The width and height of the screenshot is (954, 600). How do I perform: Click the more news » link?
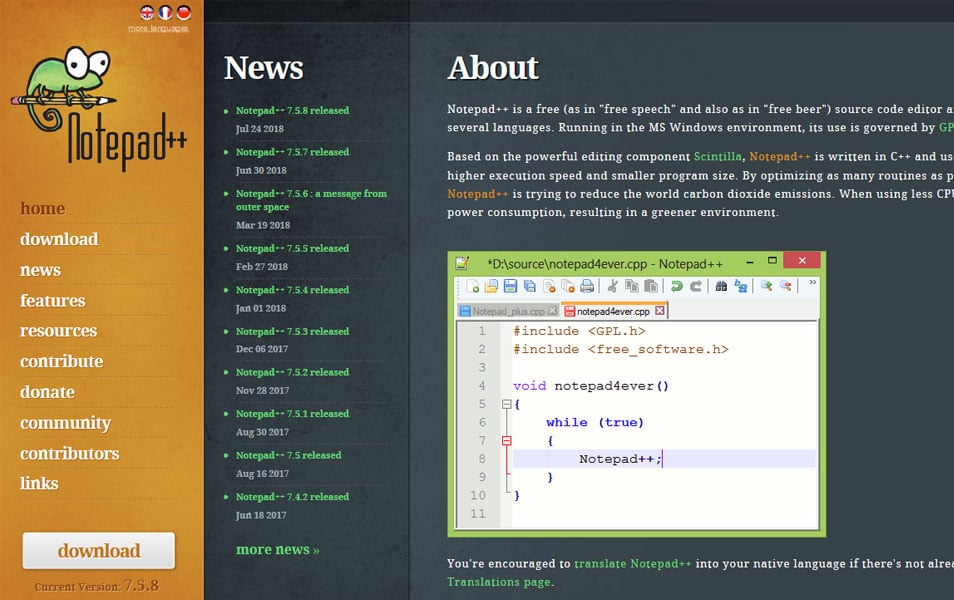click(278, 549)
